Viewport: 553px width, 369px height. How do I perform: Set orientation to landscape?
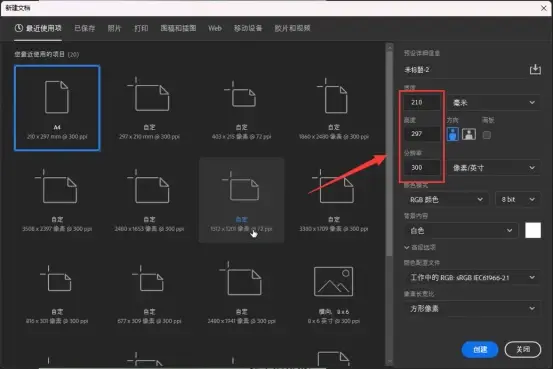coord(469,134)
